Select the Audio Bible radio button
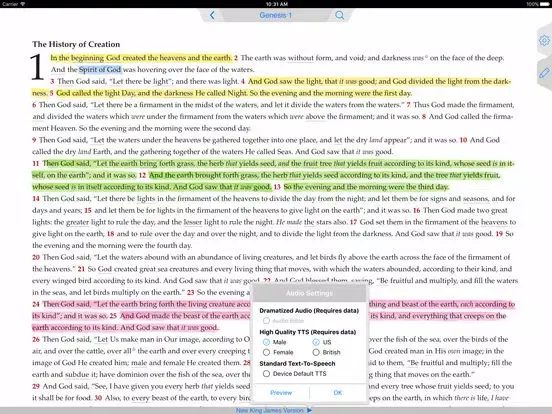Screen dimensions: 552x414 click(x=266, y=320)
